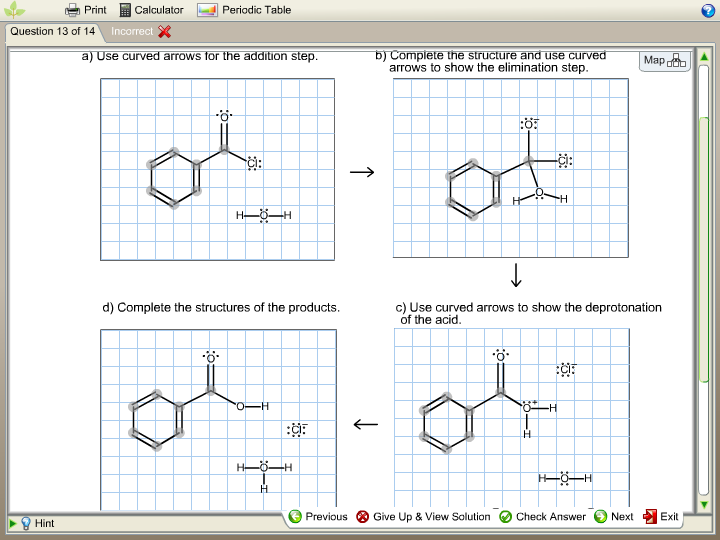Click the text 'c) Use curved arrows to show the deprotonation'
Screen dimensions: 720x540
pyautogui.click(x=529, y=307)
